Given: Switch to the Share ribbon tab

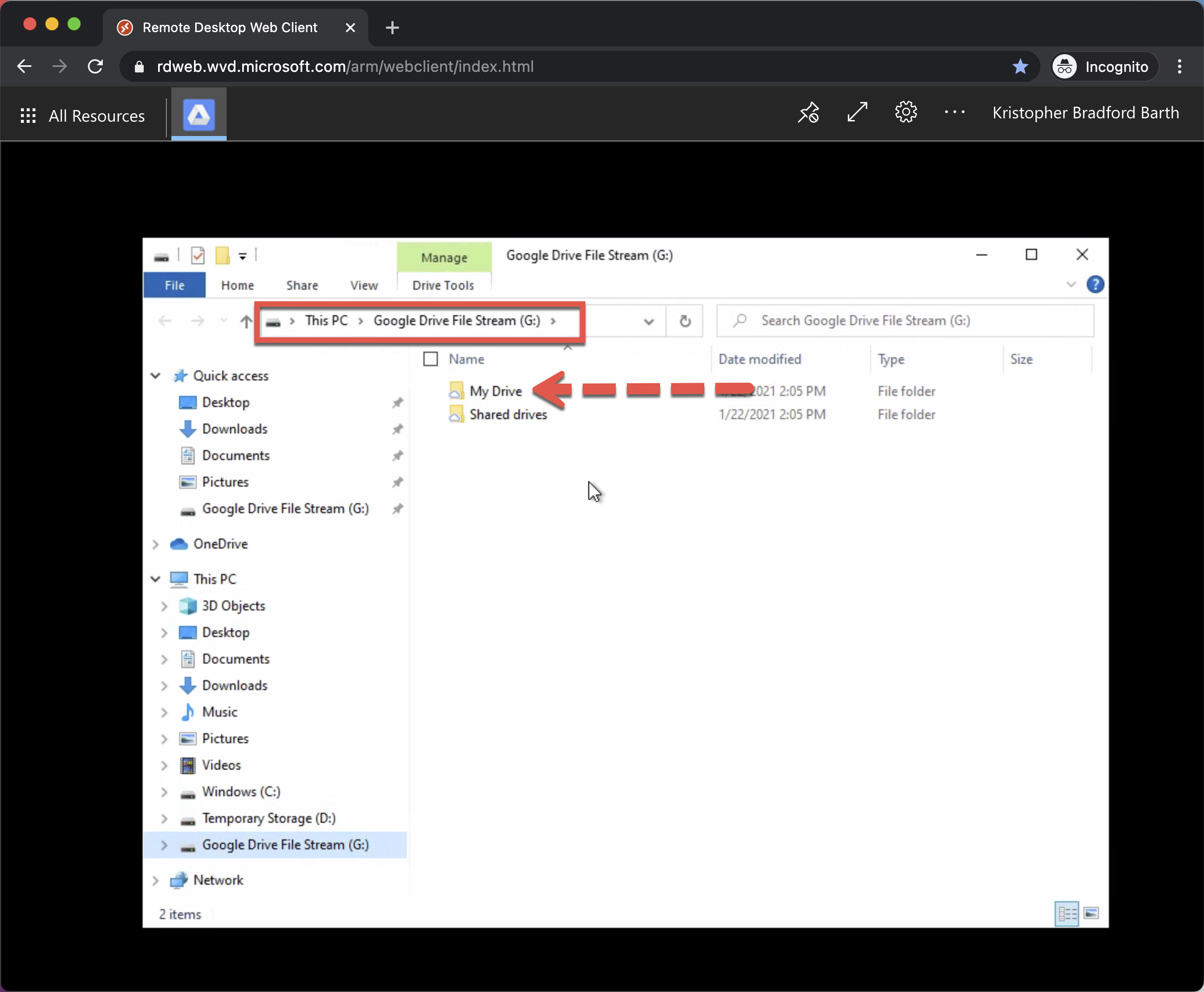Looking at the screenshot, I should click(x=302, y=285).
